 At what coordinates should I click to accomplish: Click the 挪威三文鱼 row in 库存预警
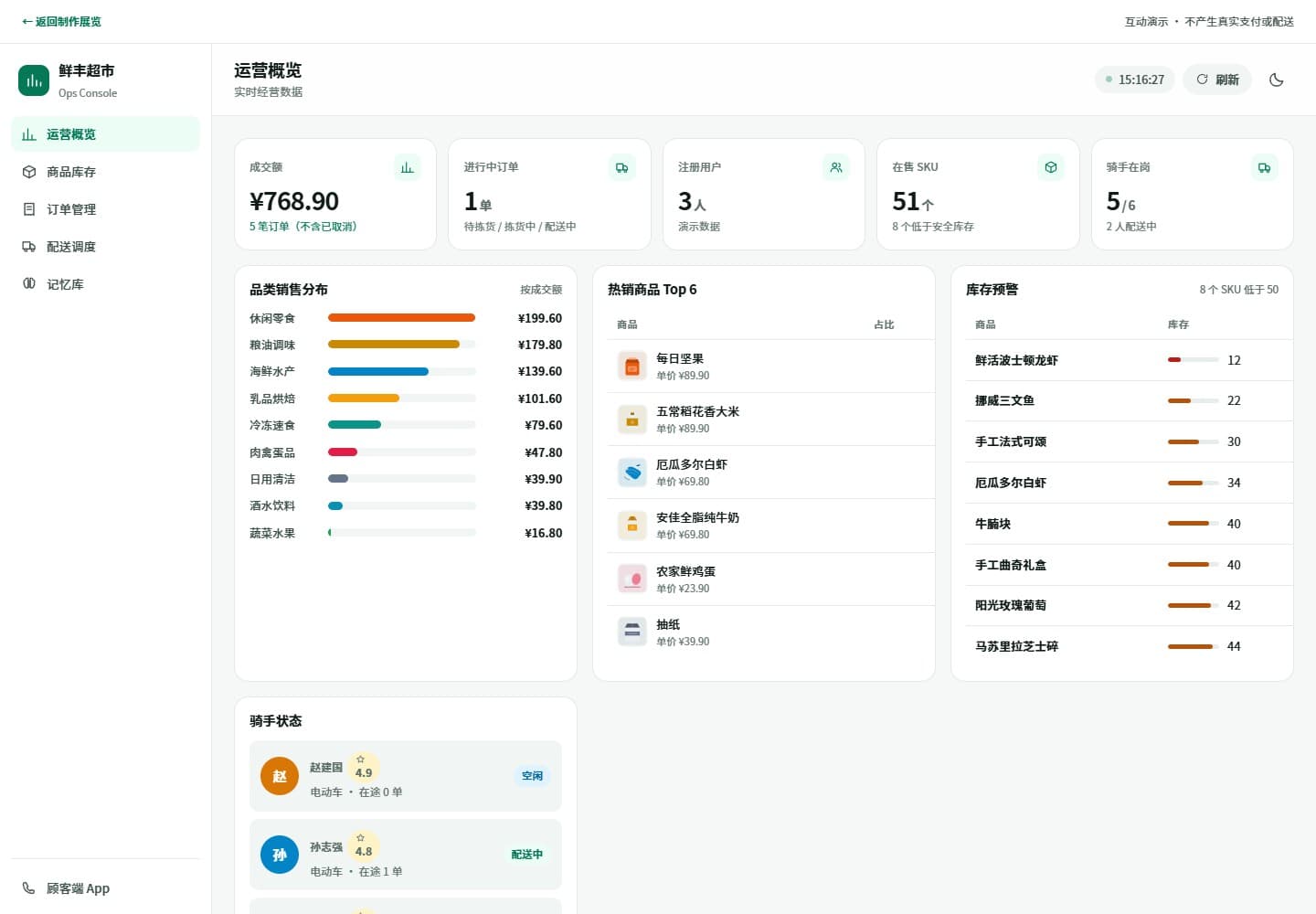pyautogui.click(x=1129, y=400)
